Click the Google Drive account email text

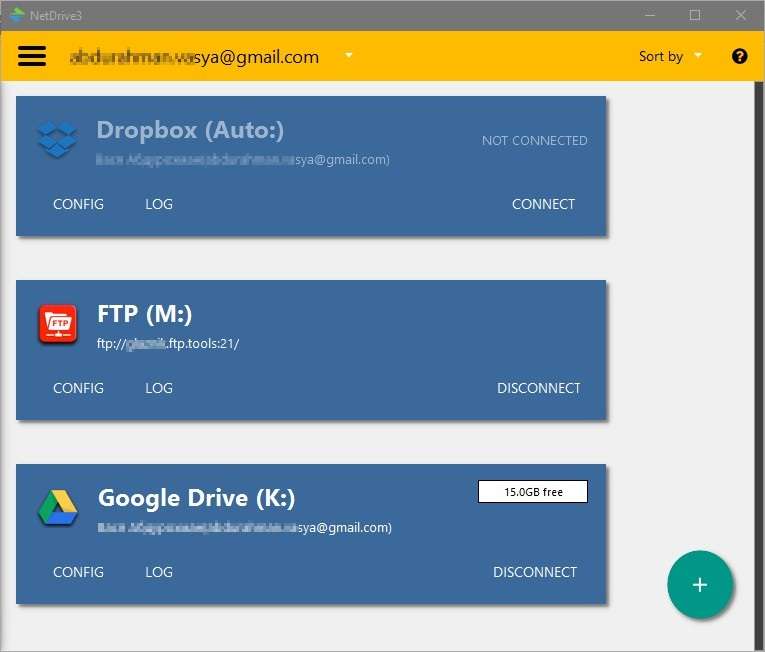point(244,528)
